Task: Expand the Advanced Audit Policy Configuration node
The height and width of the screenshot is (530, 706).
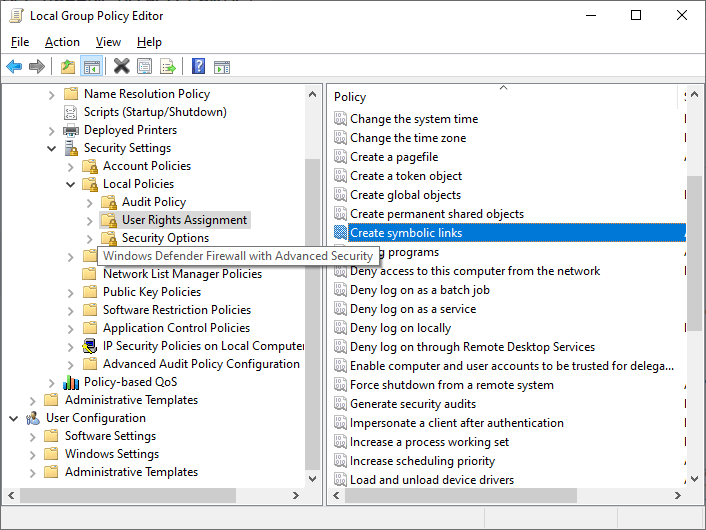Action: click(x=71, y=365)
